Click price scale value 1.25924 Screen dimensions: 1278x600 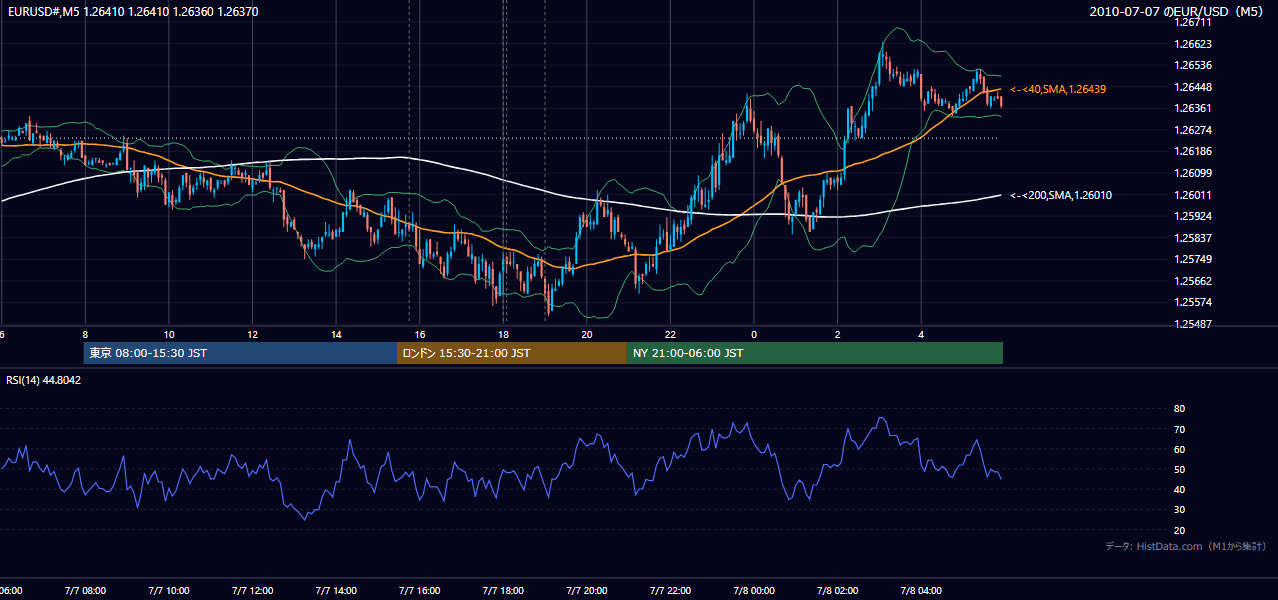[1193, 216]
